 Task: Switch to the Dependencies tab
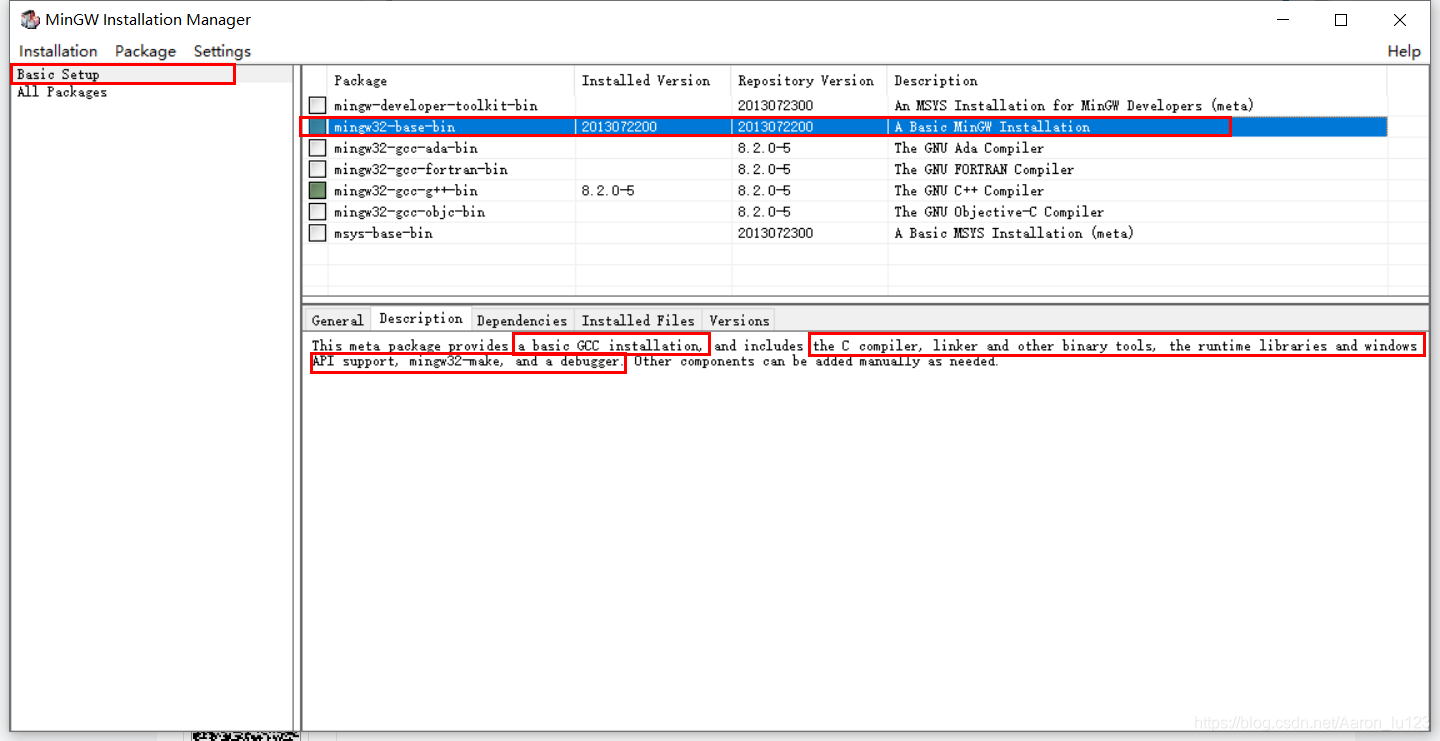[522, 320]
